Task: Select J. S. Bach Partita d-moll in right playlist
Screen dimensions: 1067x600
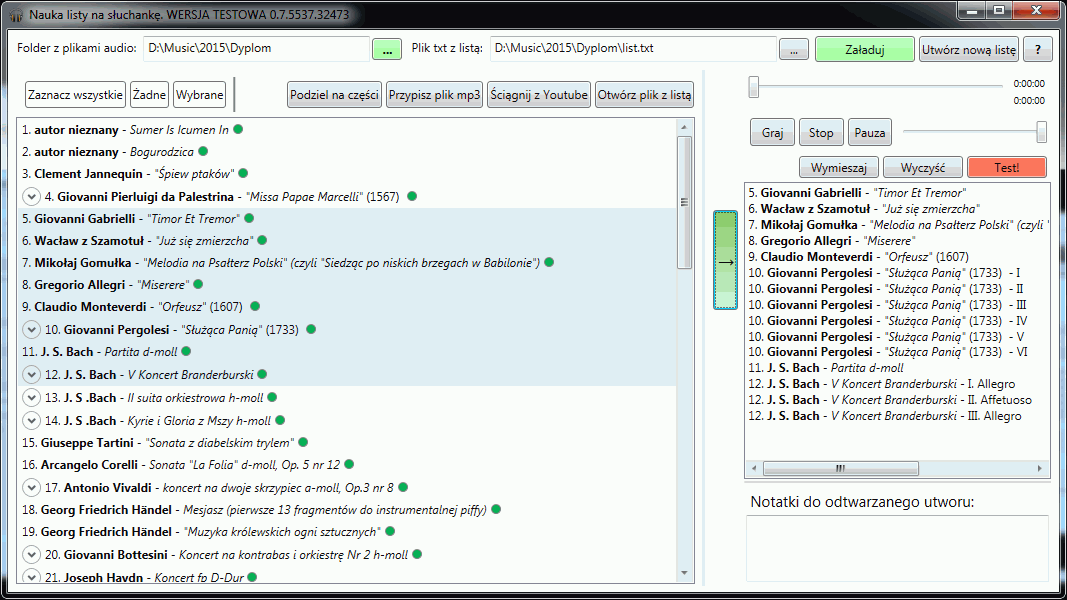Action: pyautogui.click(x=825, y=368)
